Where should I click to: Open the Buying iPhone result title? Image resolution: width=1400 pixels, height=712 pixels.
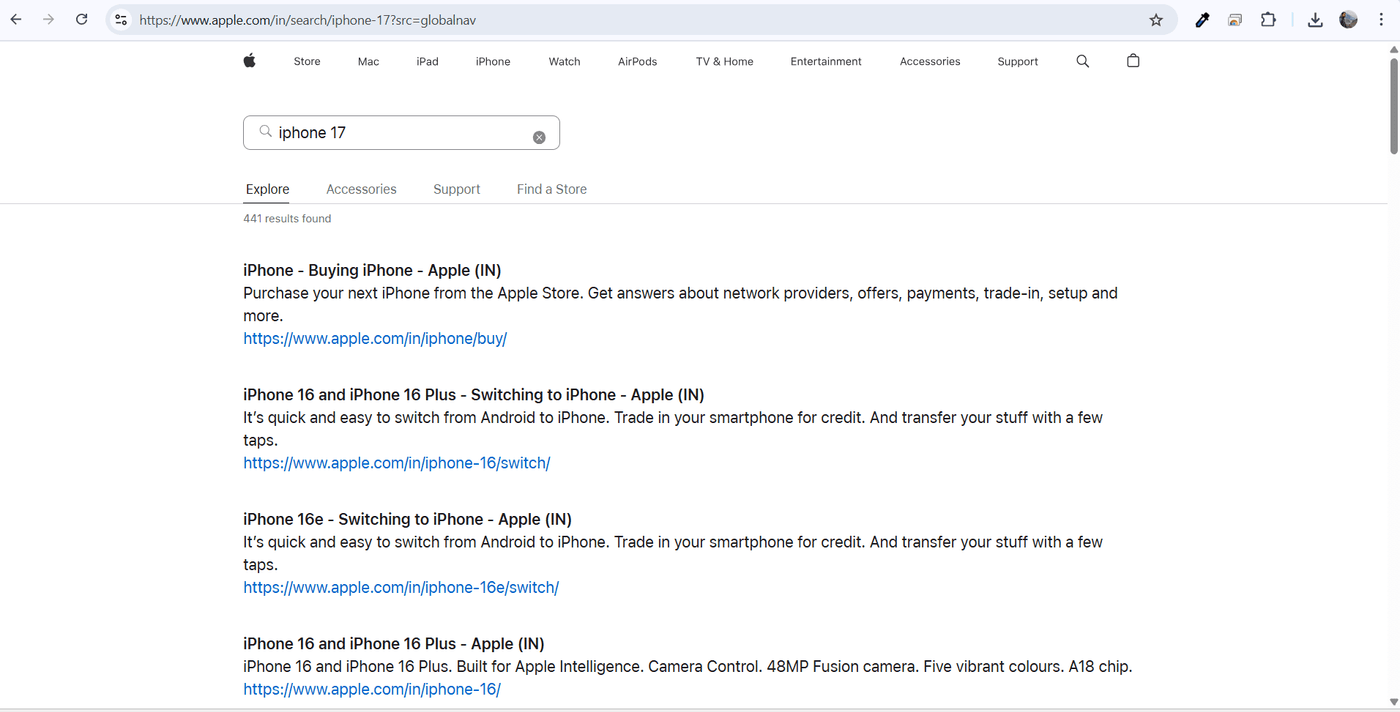(372, 270)
